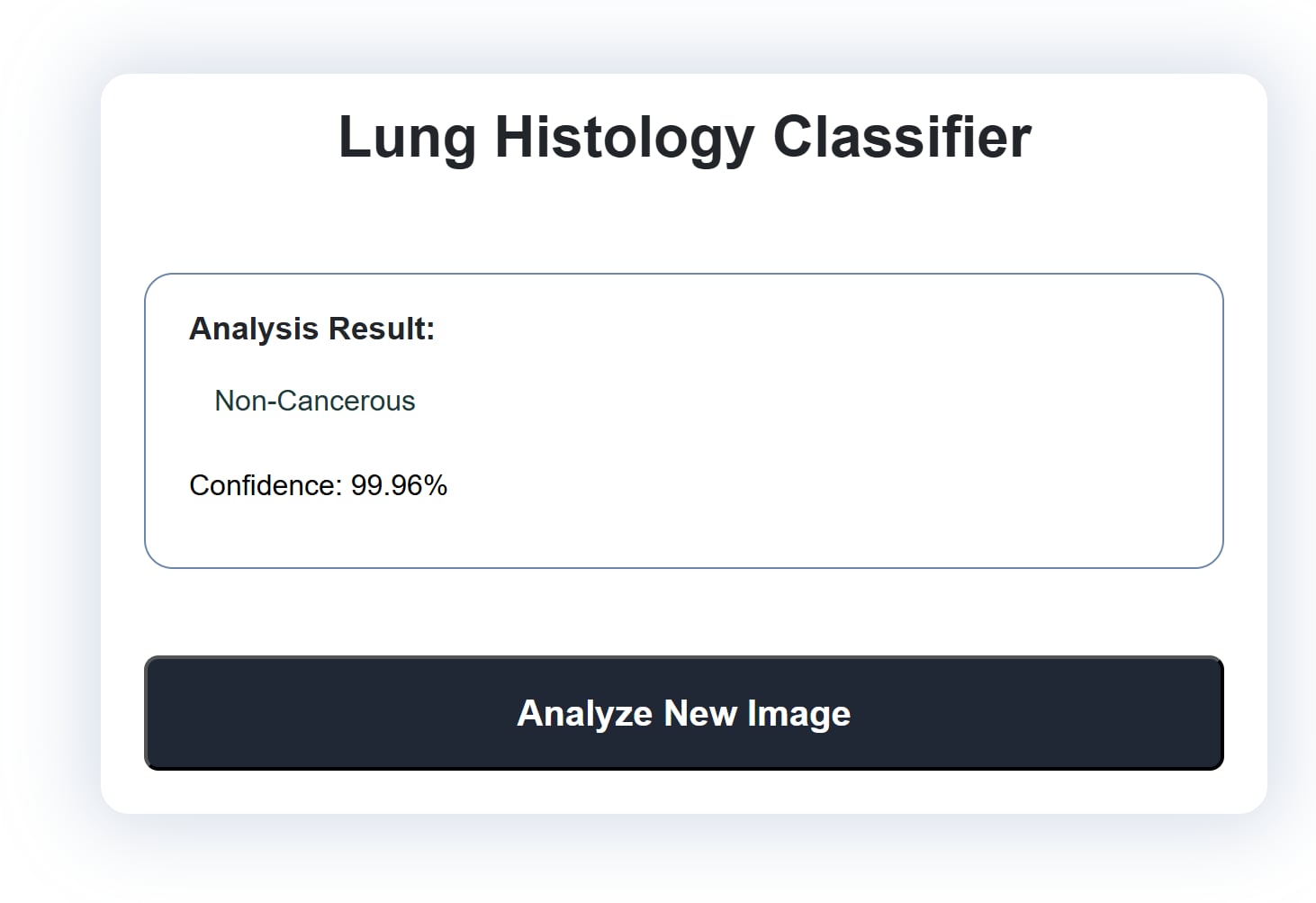Click the gray page background outside the card
The height and width of the screenshot is (903, 1316).
45,450
